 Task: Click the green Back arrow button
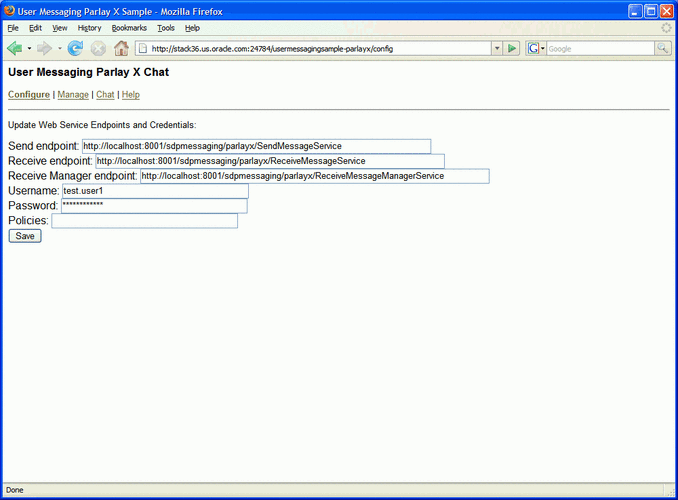pyautogui.click(x=14, y=48)
